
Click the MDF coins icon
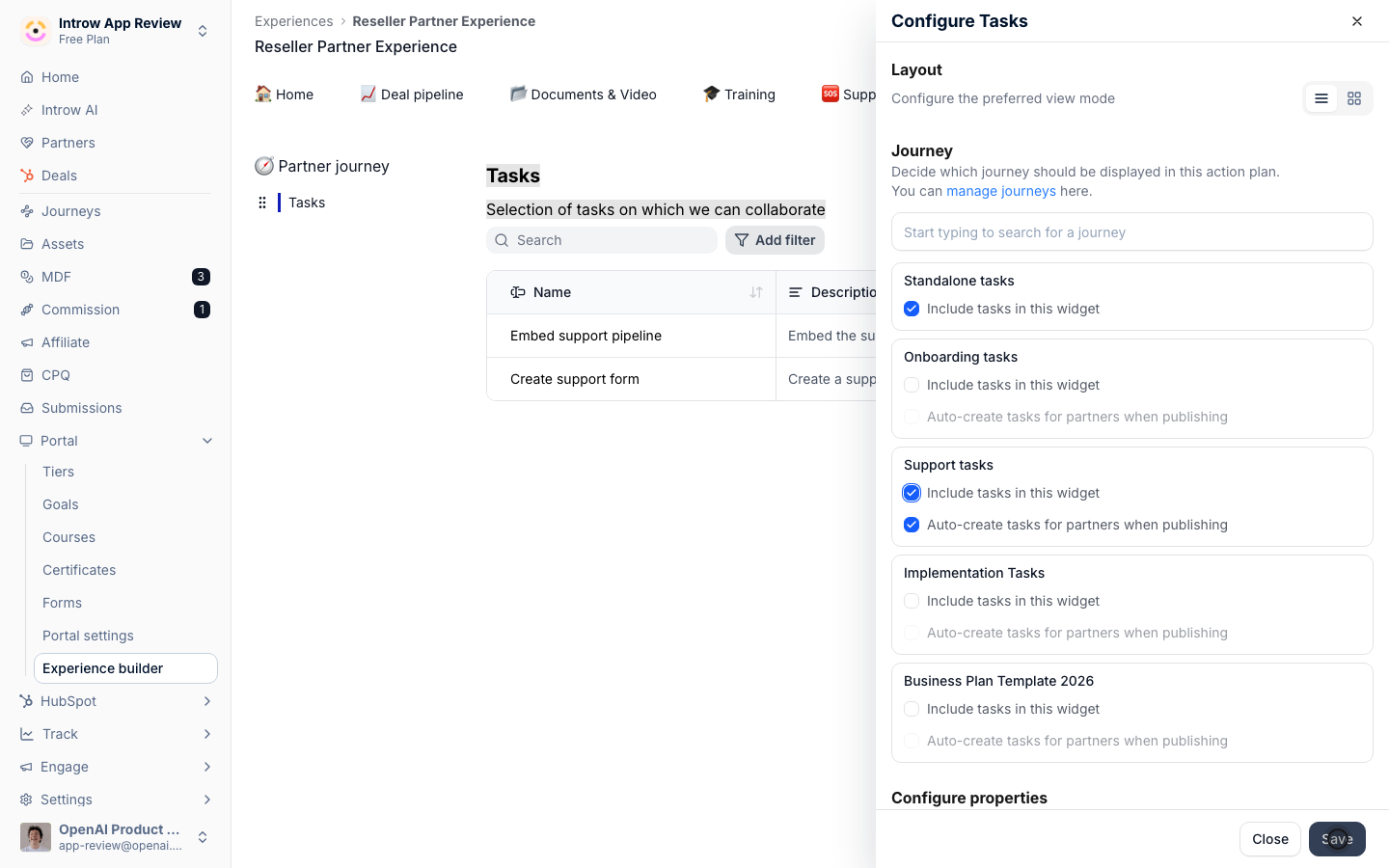pos(27,277)
